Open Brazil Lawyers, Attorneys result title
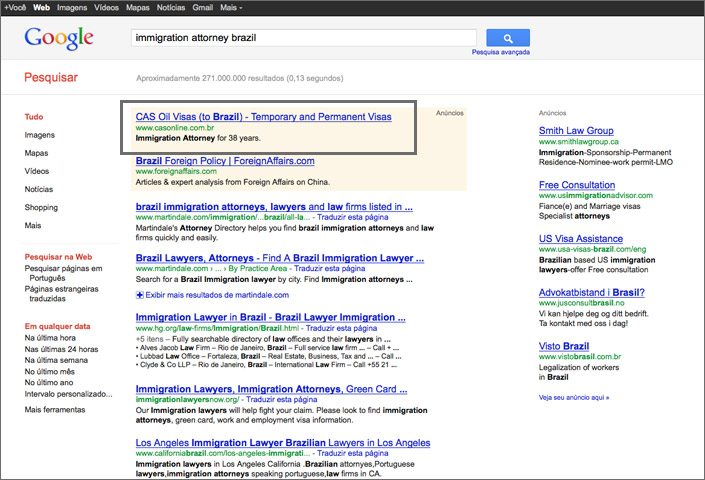 [280, 258]
